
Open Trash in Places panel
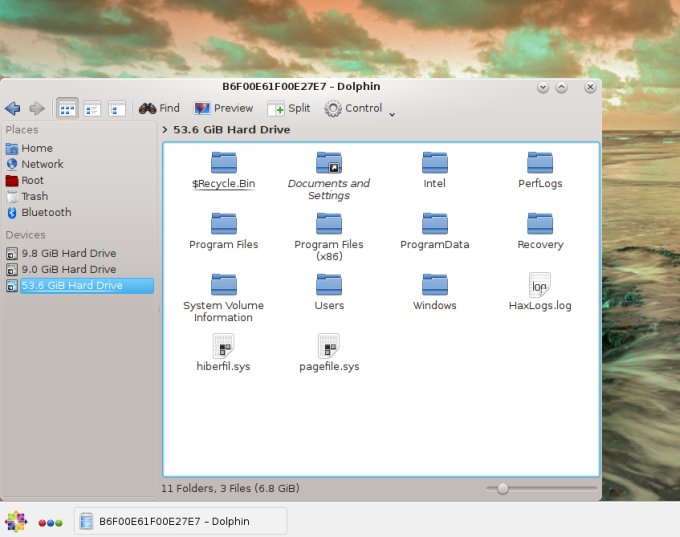click(x=27, y=196)
